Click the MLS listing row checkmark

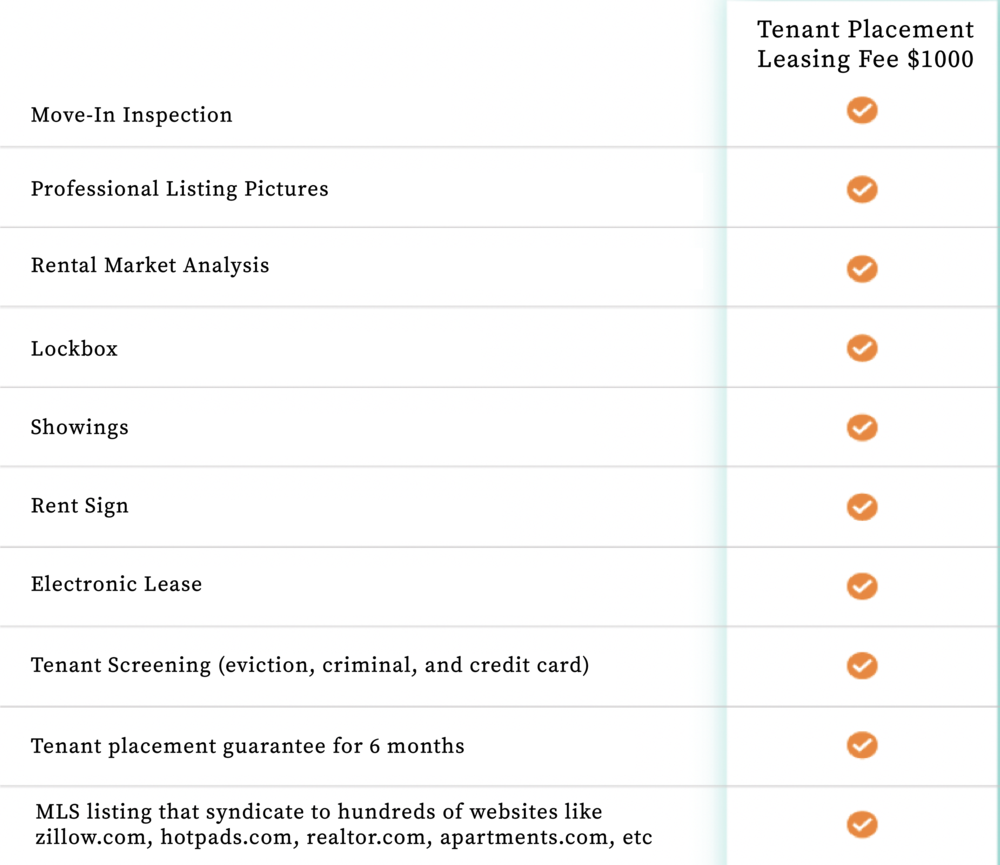click(862, 824)
